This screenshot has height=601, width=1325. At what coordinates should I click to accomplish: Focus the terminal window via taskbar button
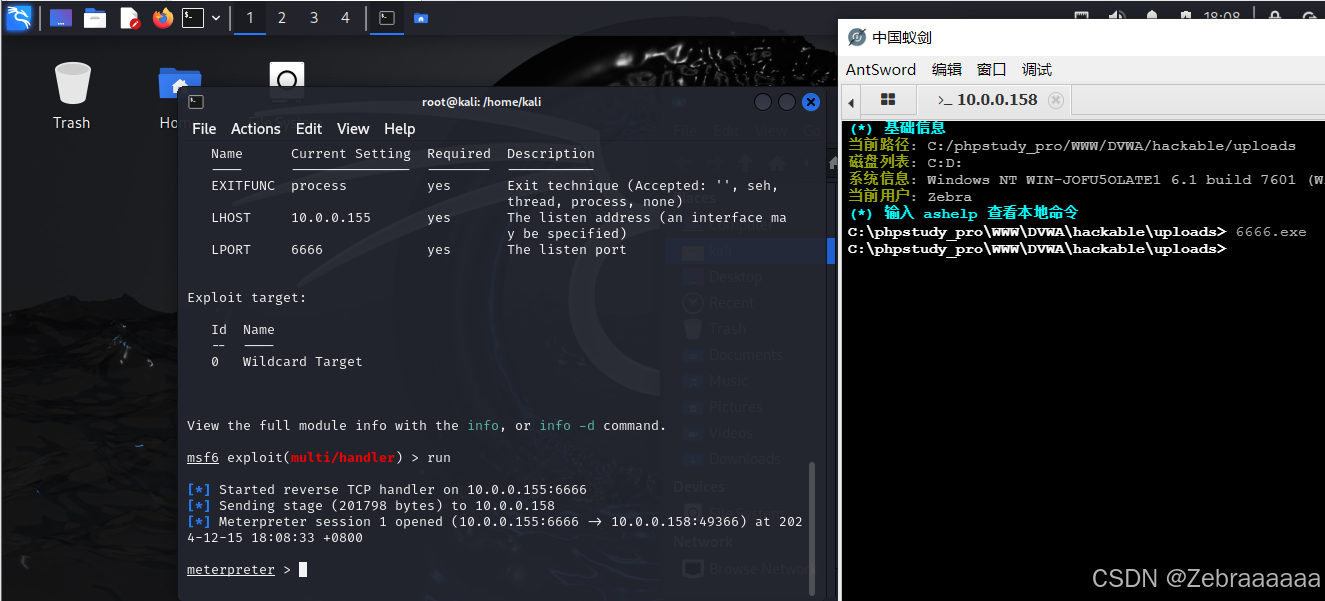point(386,18)
